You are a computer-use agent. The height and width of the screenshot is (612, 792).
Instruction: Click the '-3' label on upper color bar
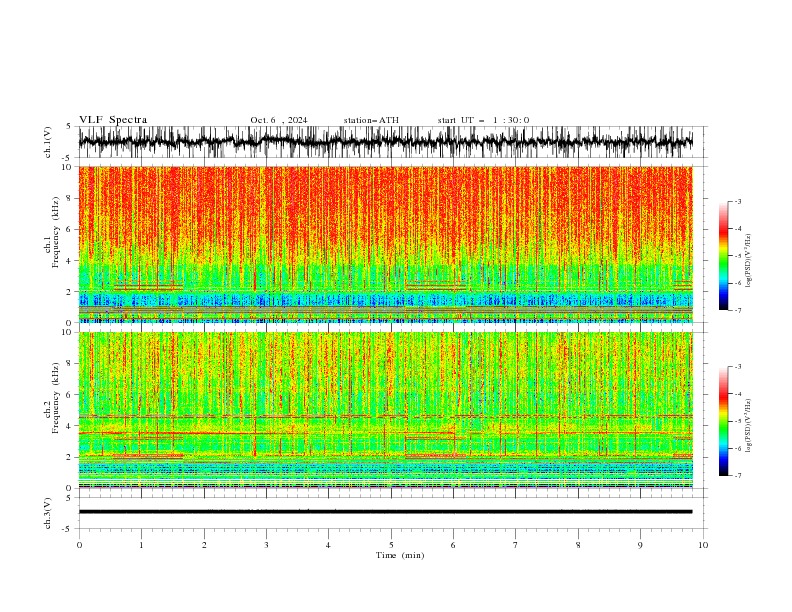(x=737, y=201)
